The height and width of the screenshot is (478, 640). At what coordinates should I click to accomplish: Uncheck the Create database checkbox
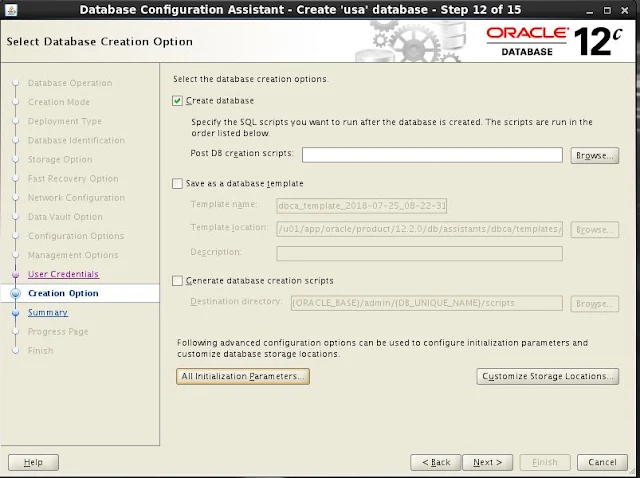tap(177, 100)
